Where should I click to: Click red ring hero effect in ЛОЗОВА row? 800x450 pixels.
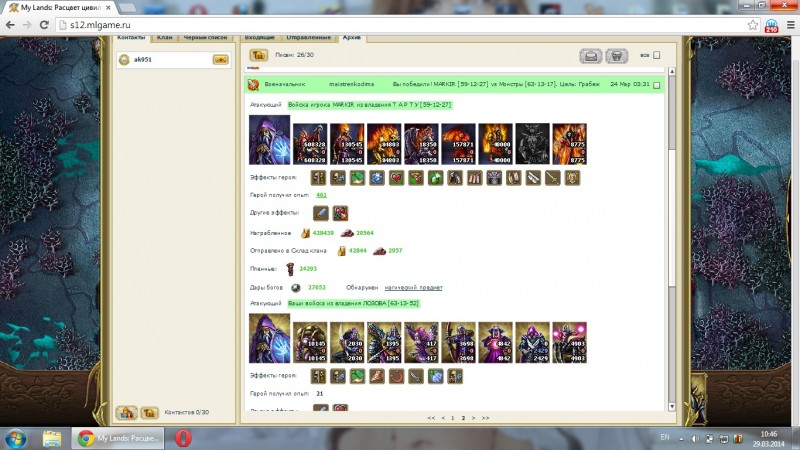click(x=396, y=376)
